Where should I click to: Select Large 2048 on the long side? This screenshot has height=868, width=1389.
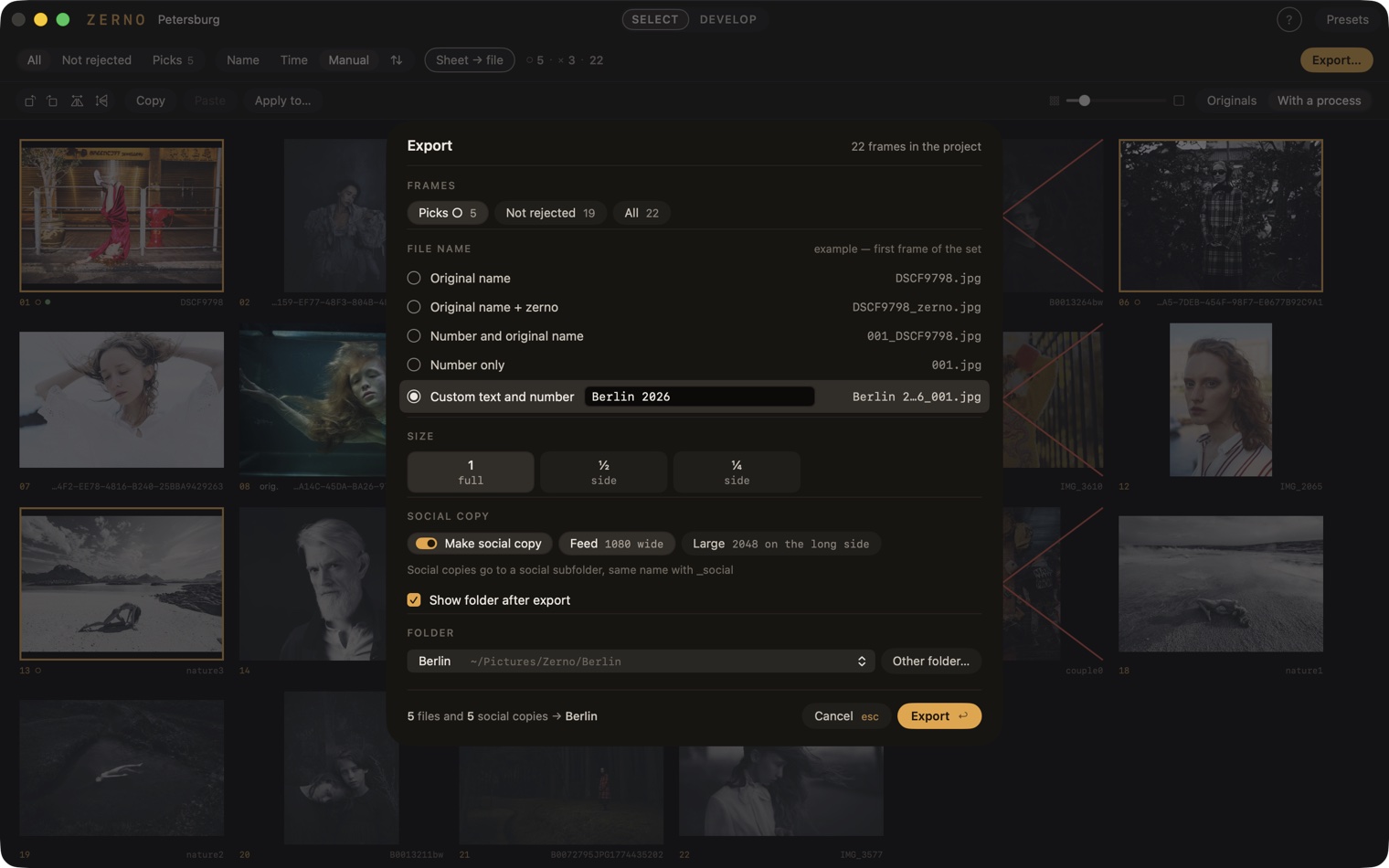click(x=781, y=544)
